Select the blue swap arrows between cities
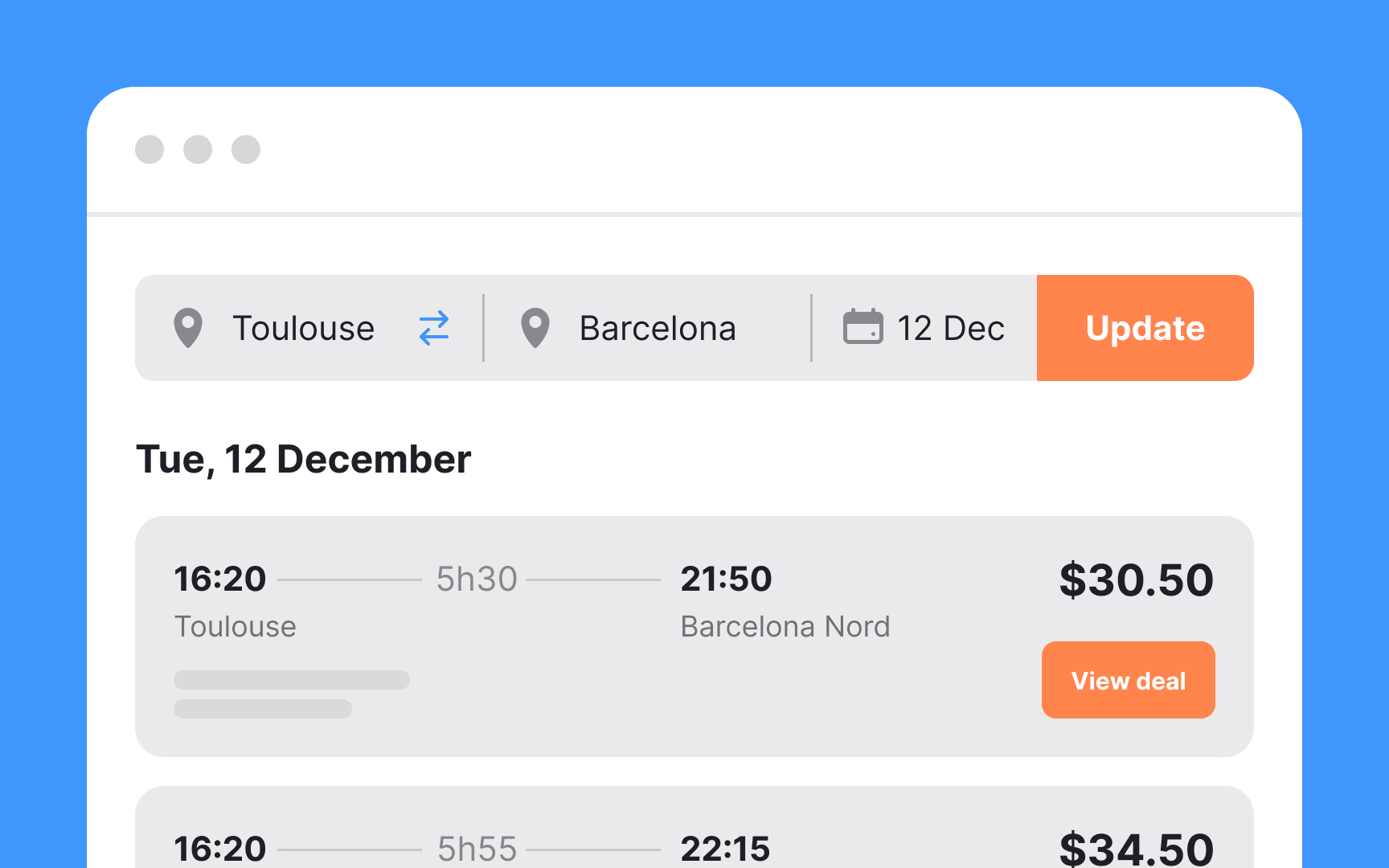Screen dimensions: 1389x868 [433, 328]
